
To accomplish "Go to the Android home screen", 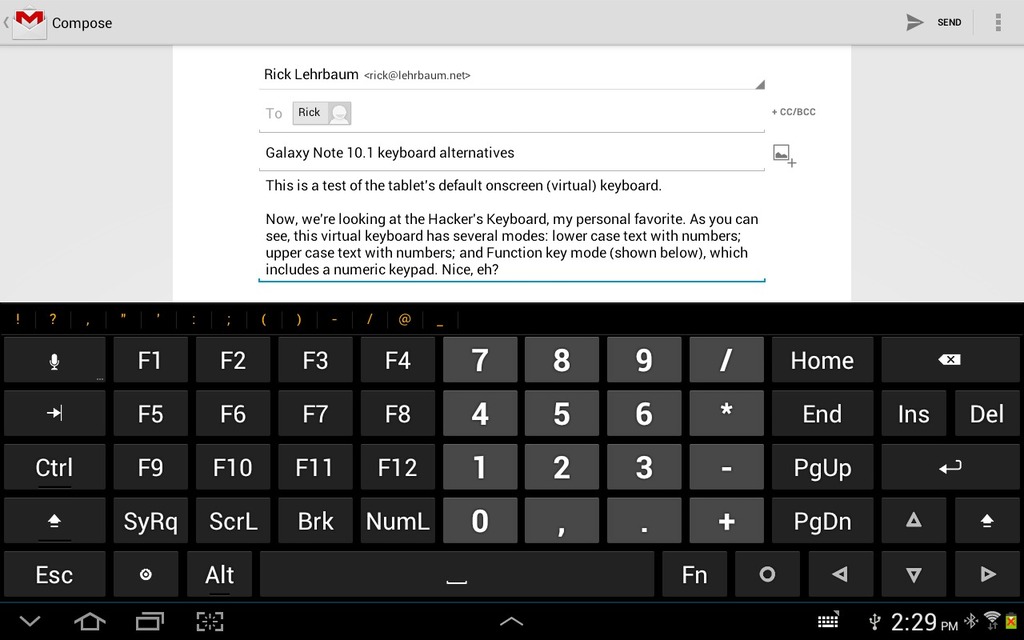I will point(90,621).
